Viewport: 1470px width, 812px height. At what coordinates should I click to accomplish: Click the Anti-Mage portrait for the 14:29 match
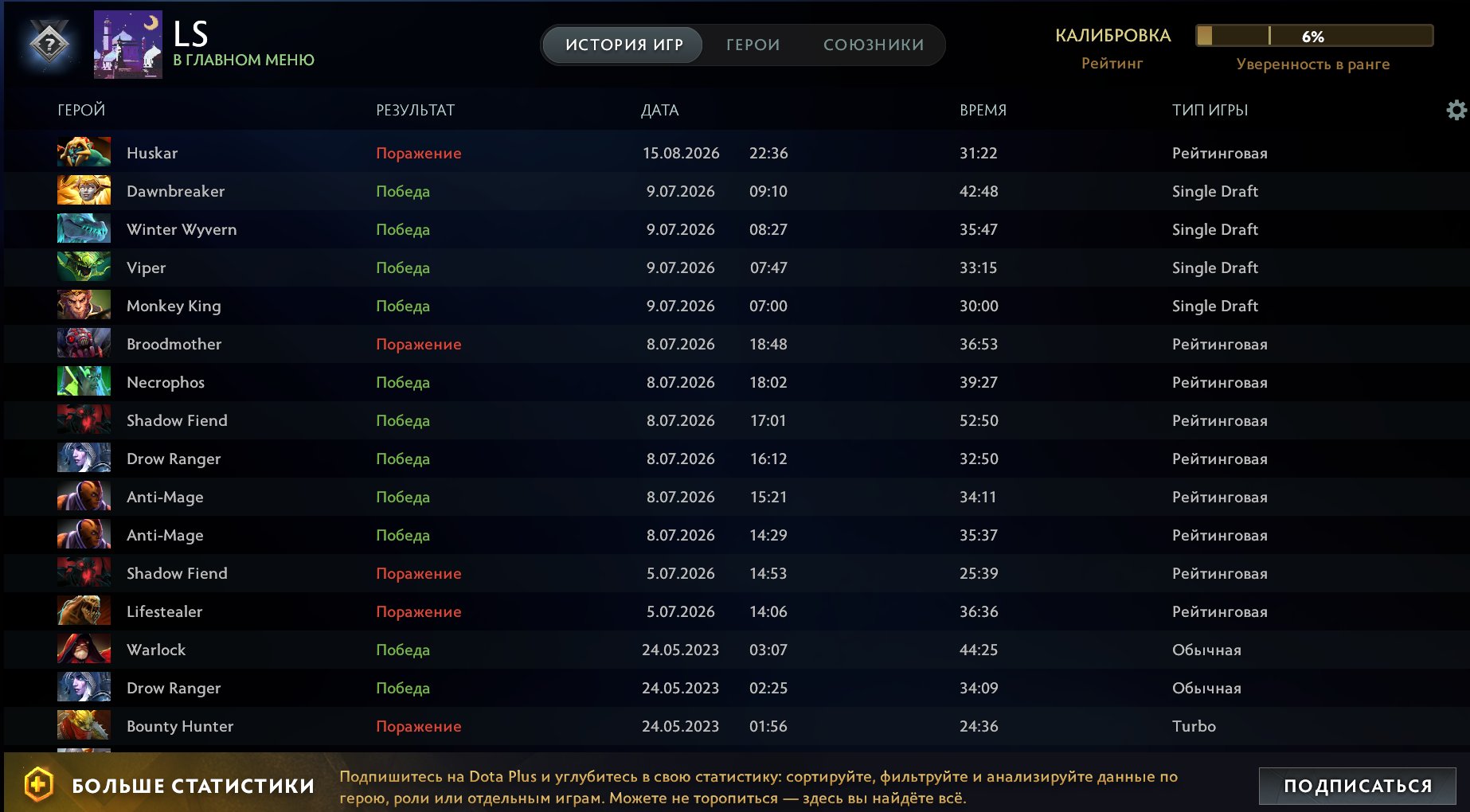click(84, 534)
